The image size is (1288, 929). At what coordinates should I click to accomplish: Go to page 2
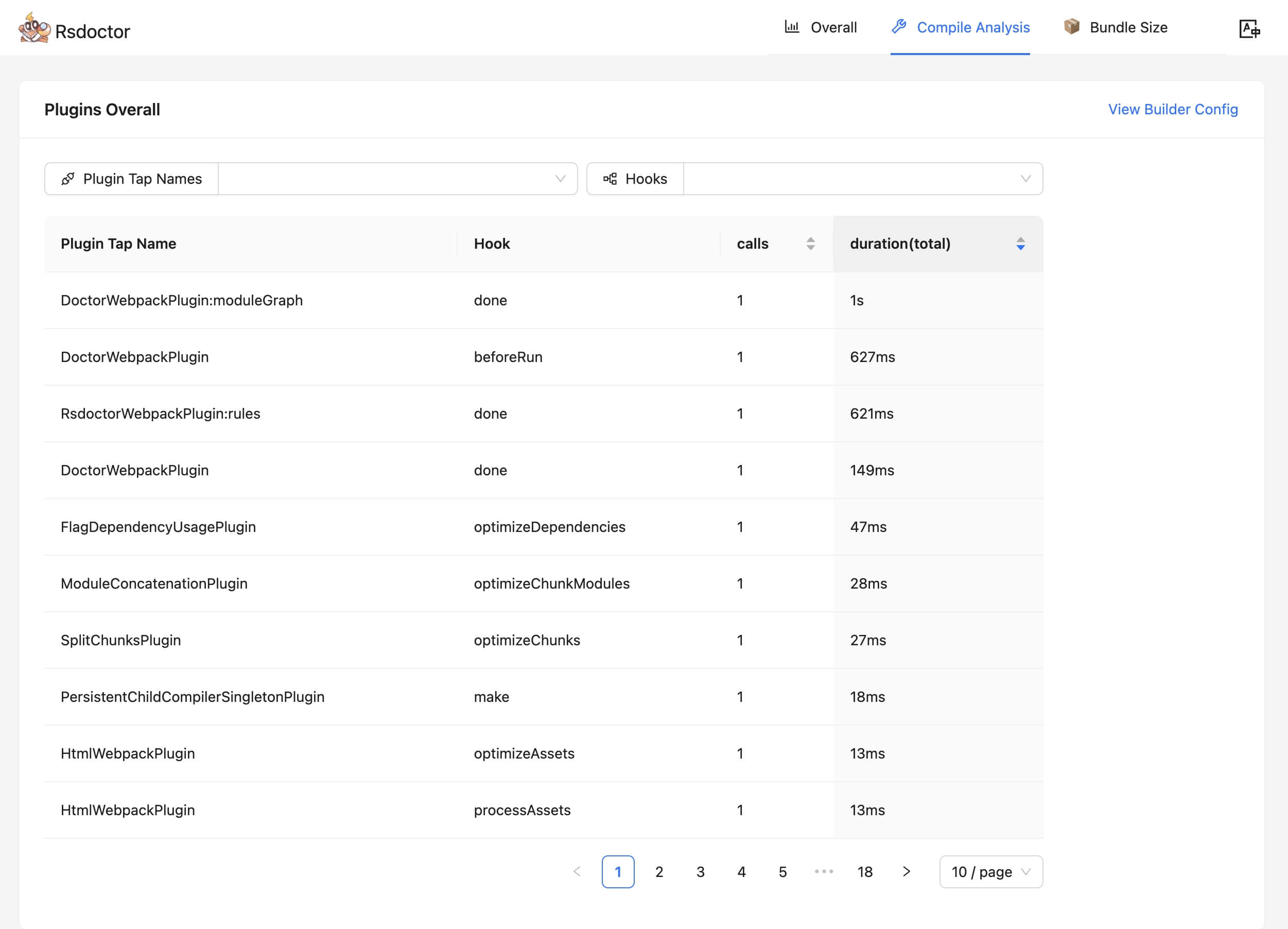(659, 872)
